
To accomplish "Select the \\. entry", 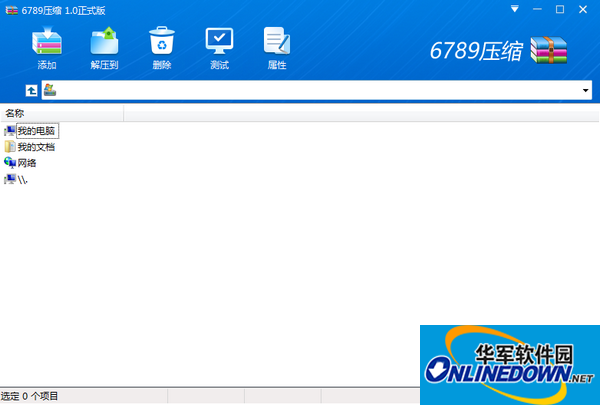I will [23, 180].
